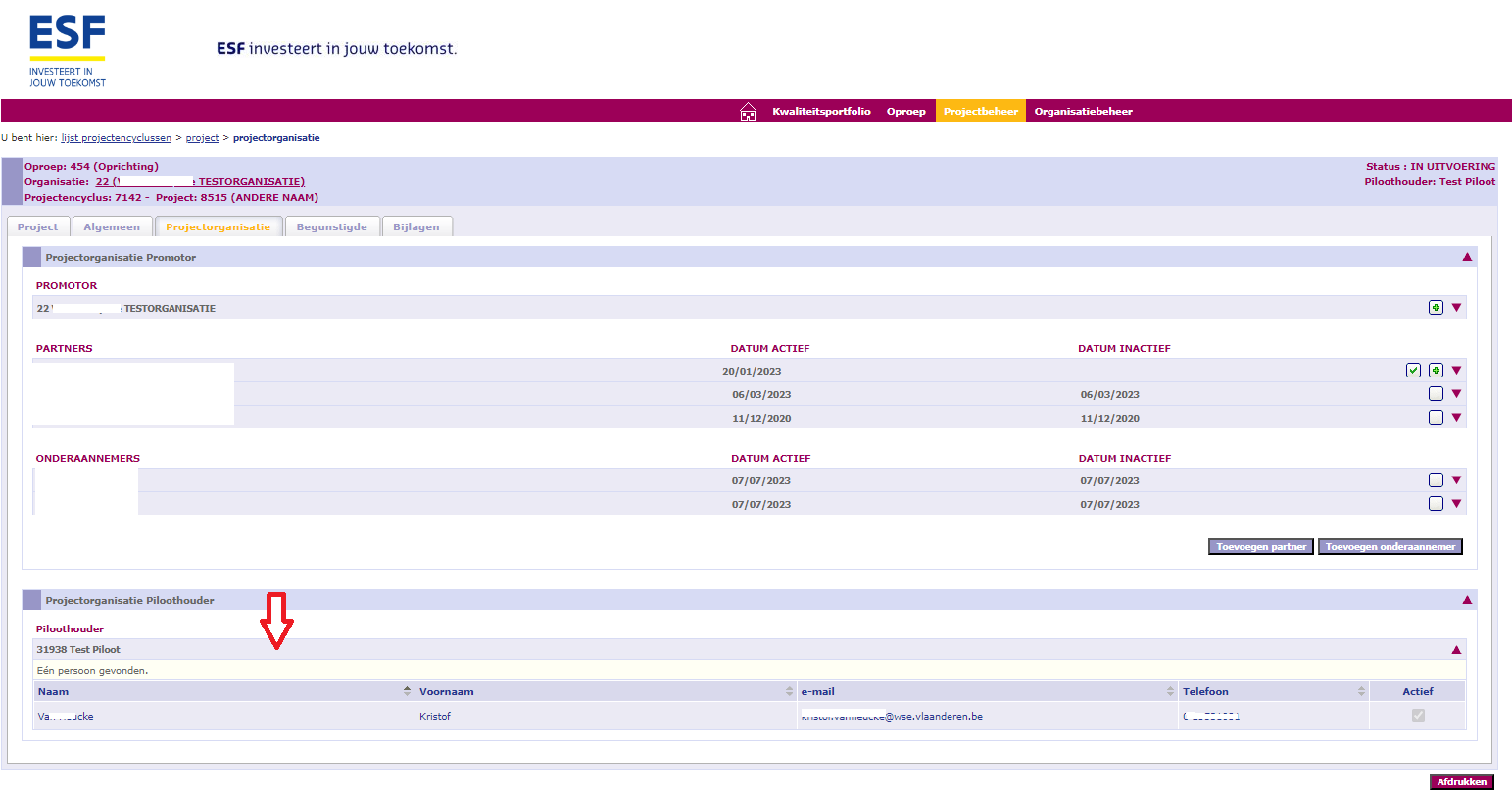Screen dimensions: 1512x804
Task: Open organisatie 22 TESTORGANISATIE link
Action: tap(200, 182)
